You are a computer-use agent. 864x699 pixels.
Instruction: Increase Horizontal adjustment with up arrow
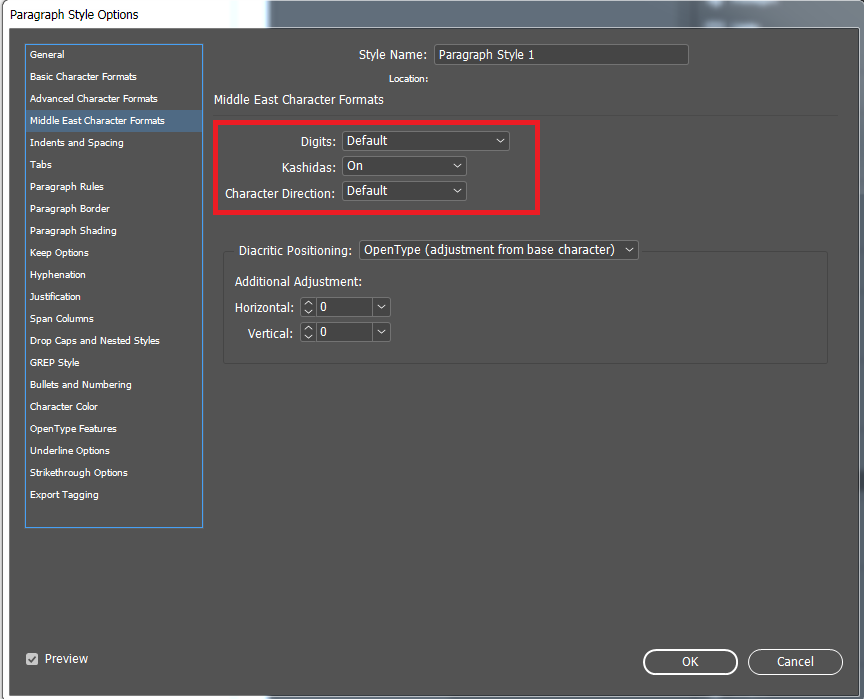pyautogui.click(x=308, y=302)
